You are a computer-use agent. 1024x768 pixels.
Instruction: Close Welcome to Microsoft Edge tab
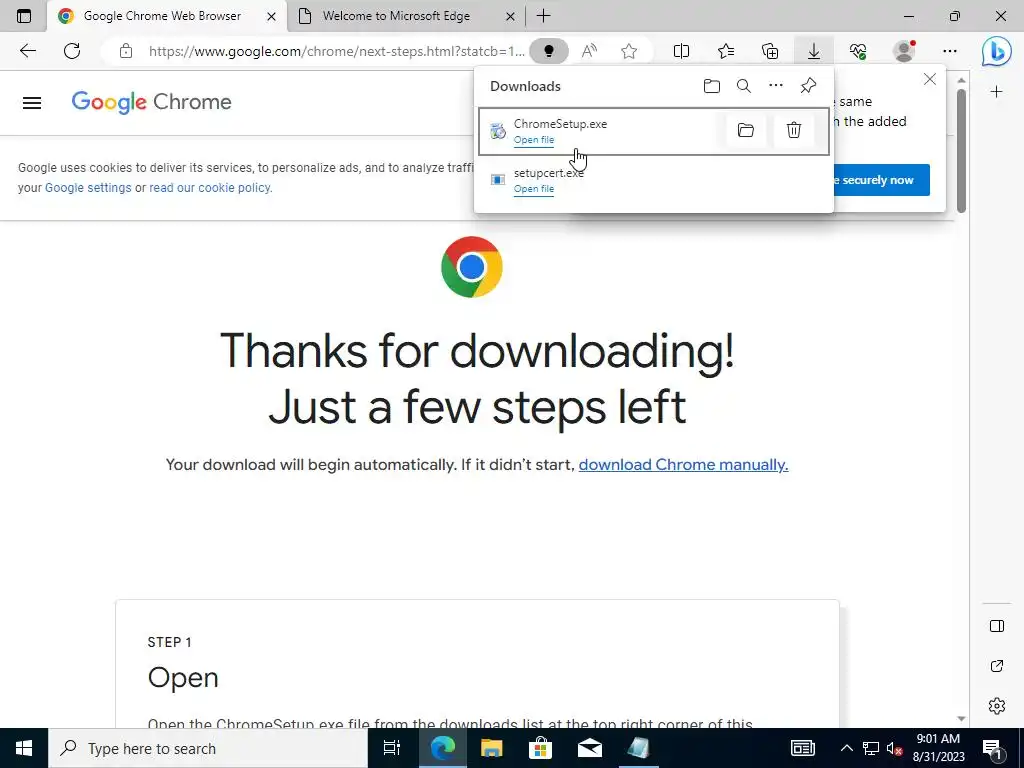pyautogui.click(x=510, y=16)
